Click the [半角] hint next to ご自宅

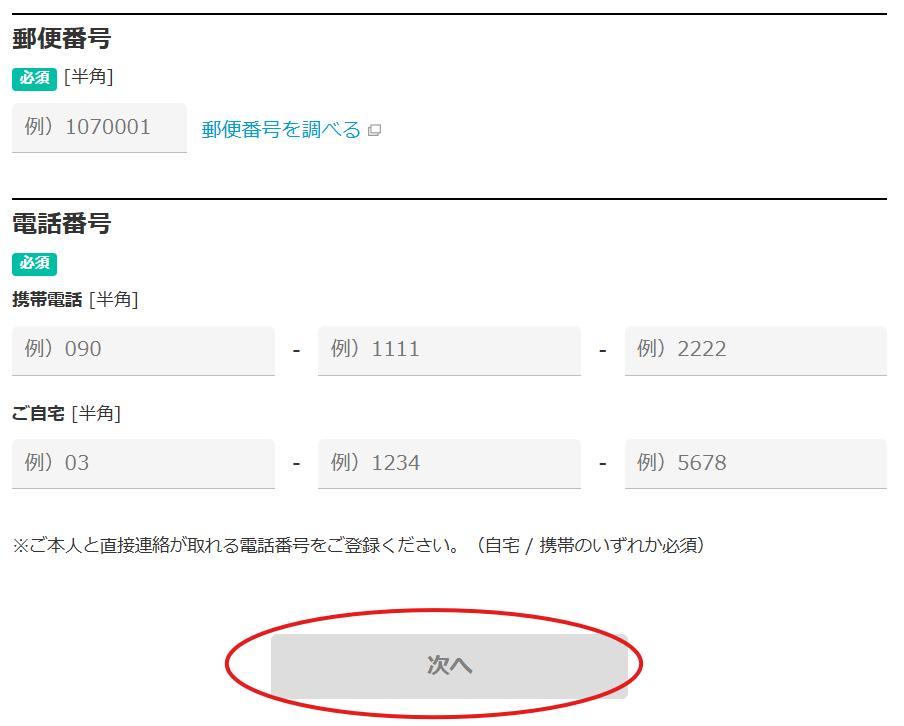tap(96, 413)
